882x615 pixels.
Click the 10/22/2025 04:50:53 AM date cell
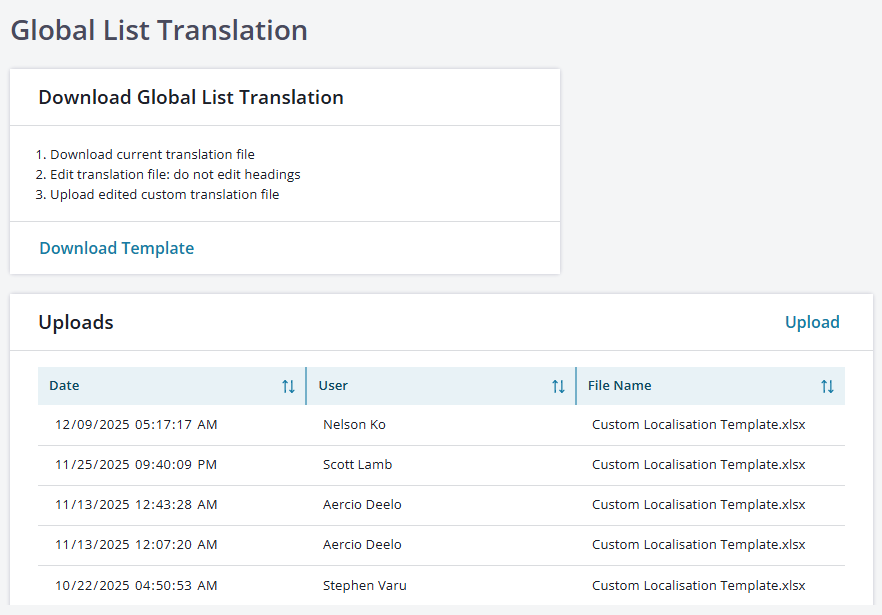pos(136,585)
